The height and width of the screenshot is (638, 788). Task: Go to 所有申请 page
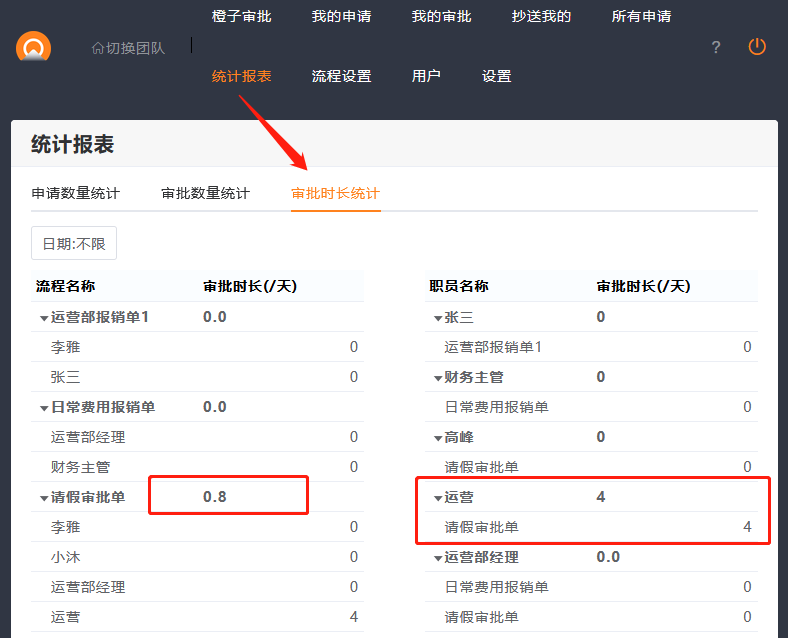click(x=641, y=16)
